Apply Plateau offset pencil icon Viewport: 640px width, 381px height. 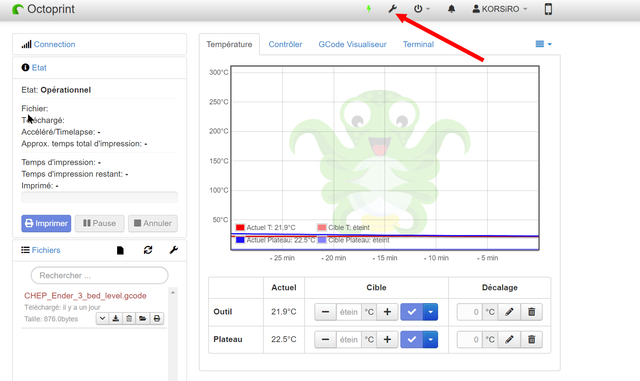[509, 339]
